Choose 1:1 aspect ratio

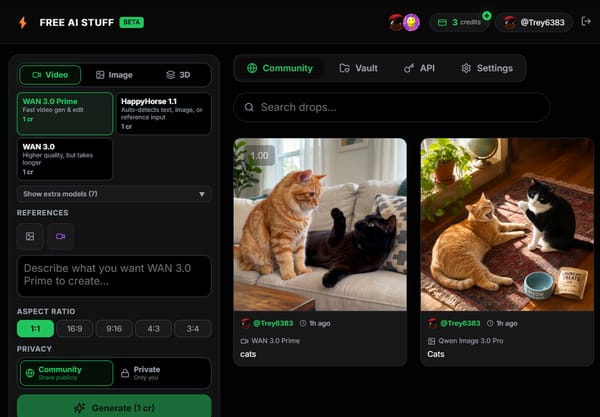pyautogui.click(x=35, y=329)
